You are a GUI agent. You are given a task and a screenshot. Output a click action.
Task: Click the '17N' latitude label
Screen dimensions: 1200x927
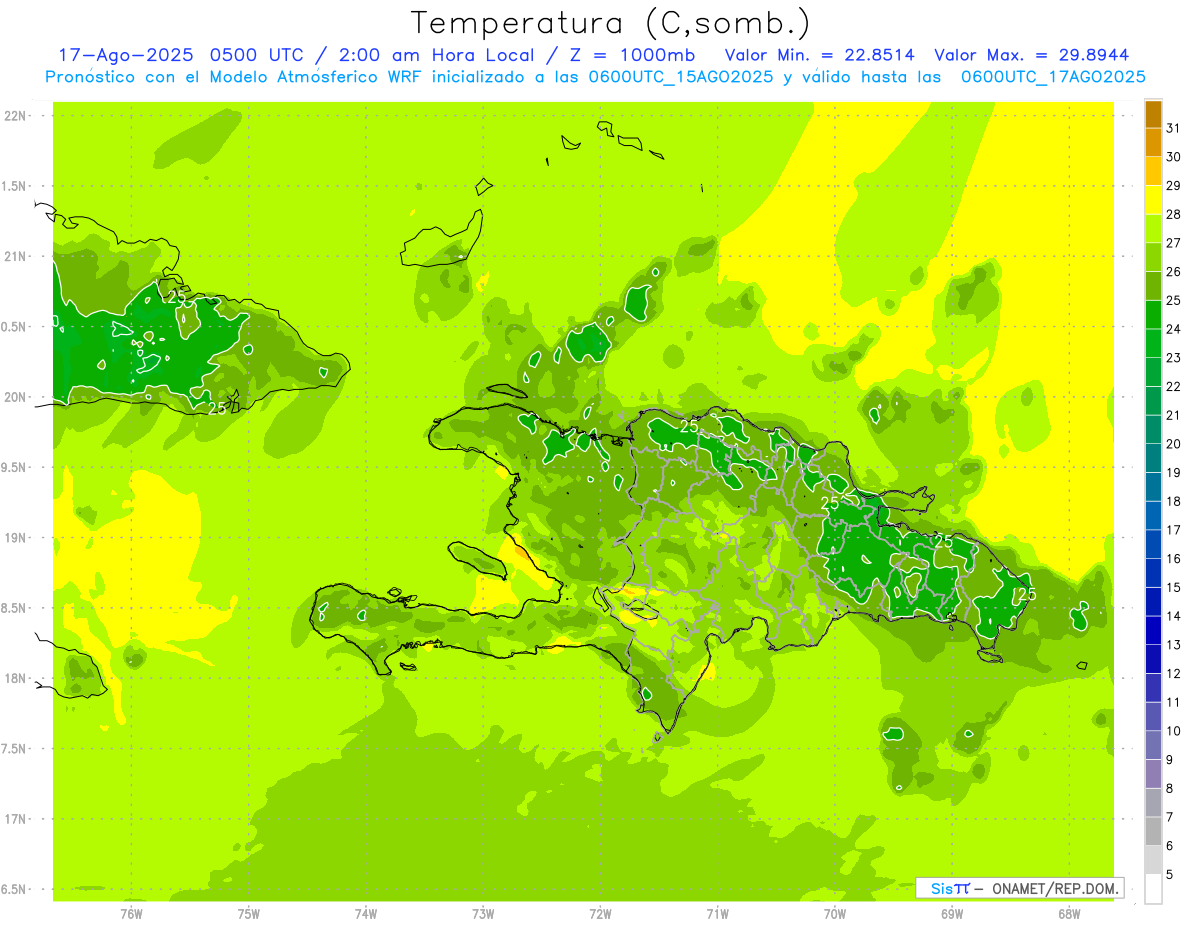pyautogui.click(x=15, y=819)
